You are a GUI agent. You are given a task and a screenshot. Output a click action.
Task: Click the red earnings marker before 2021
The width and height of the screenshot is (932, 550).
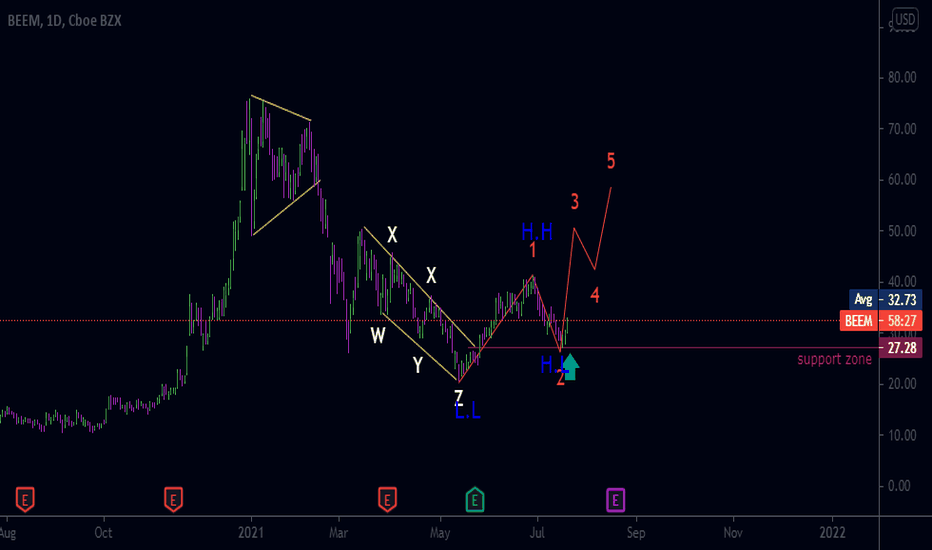click(173, 499)
